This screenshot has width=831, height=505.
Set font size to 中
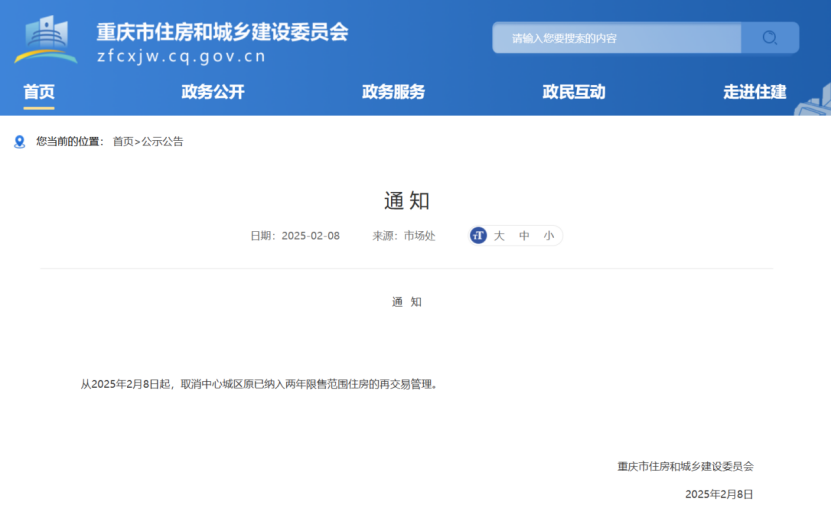[x=524, y=236]
